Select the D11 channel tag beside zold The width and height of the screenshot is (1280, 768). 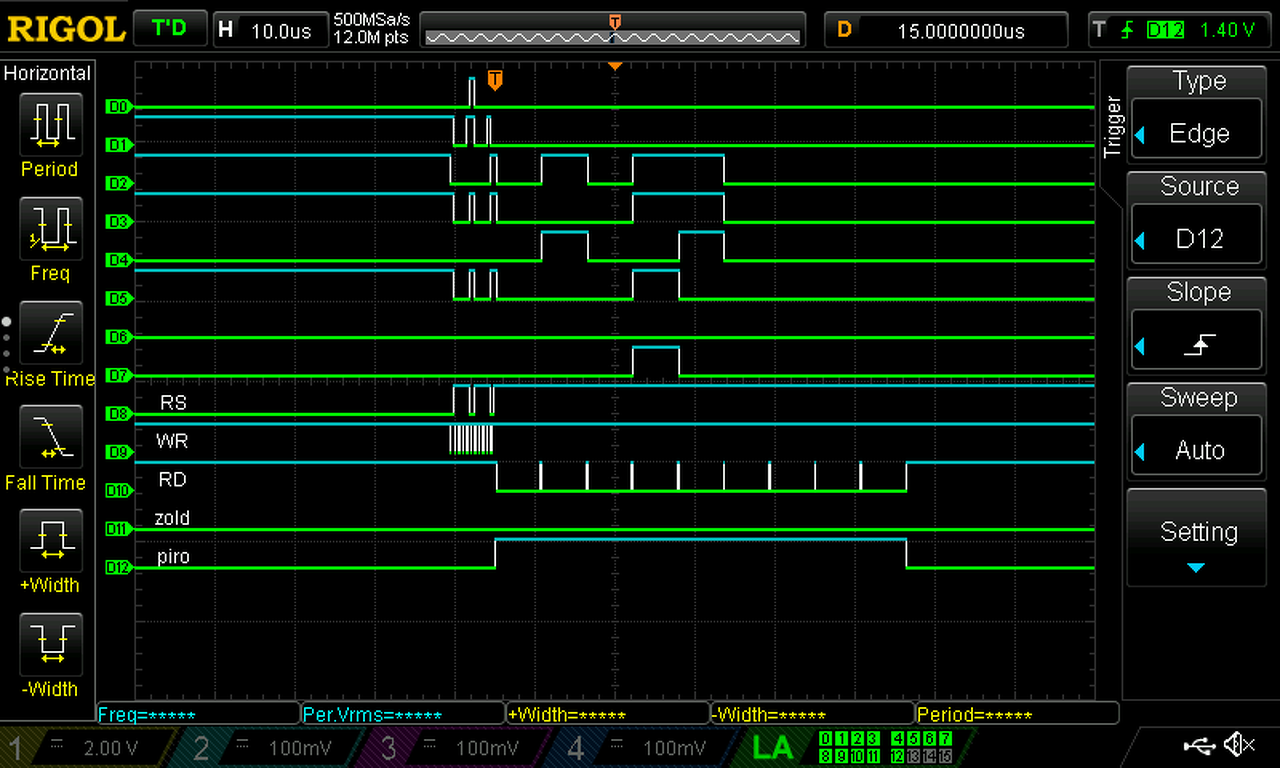[118, 528]
